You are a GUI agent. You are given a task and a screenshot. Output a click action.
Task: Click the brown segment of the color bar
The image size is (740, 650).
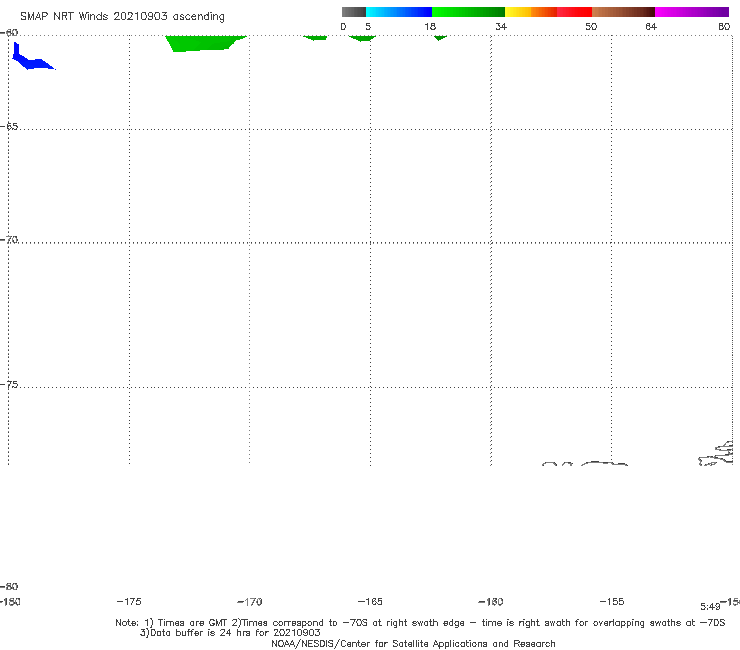[623, 12]
